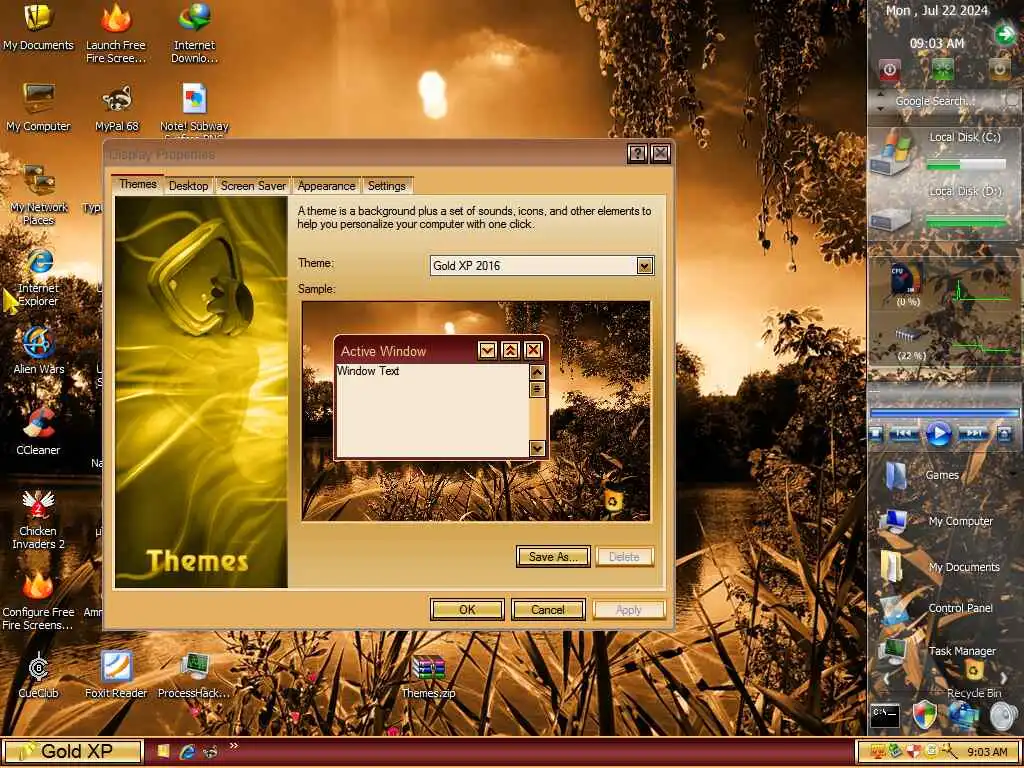Play media in sidebar player

point(938,434)
